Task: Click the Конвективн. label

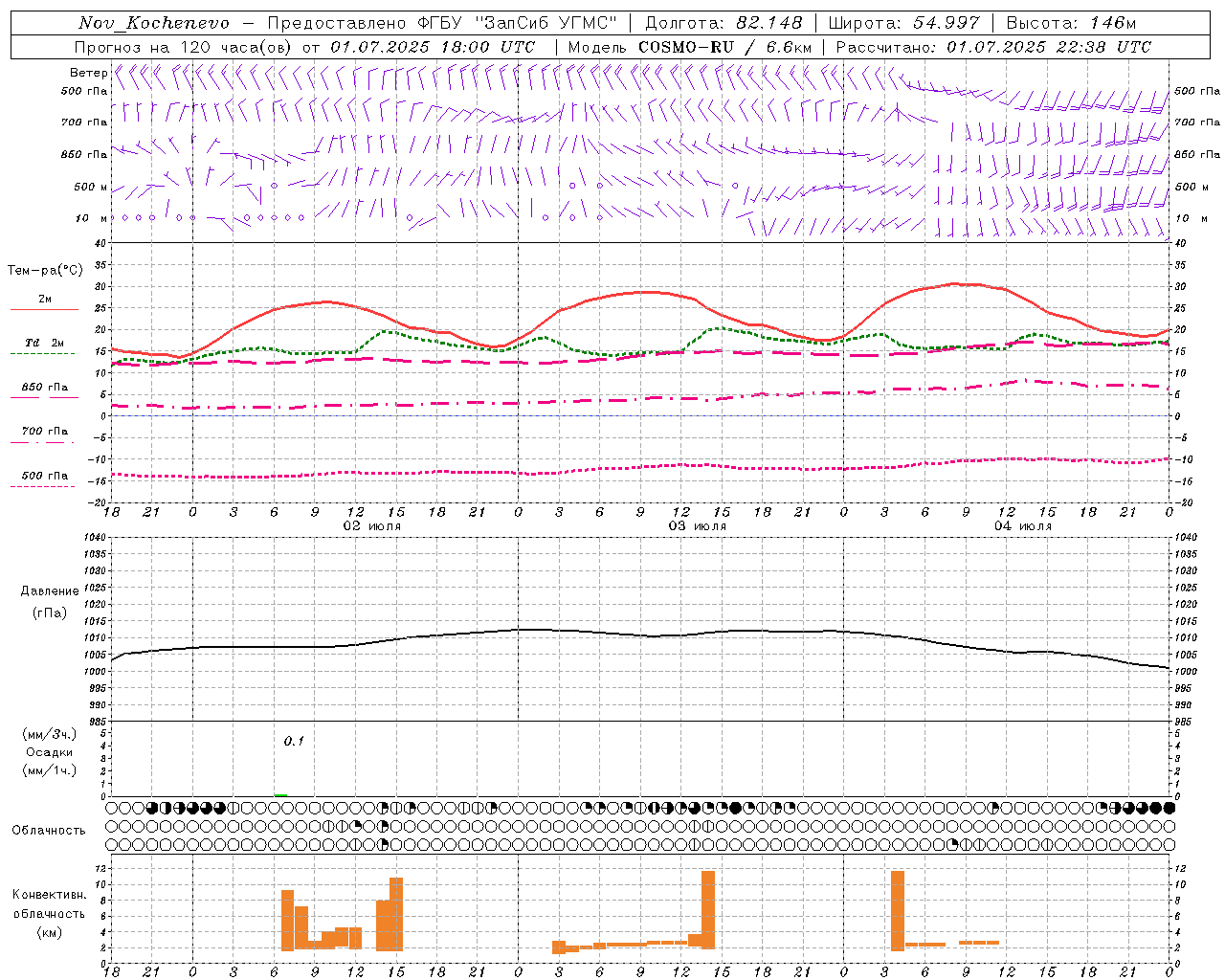Action: pyautogui.click(x=49, y=895)
